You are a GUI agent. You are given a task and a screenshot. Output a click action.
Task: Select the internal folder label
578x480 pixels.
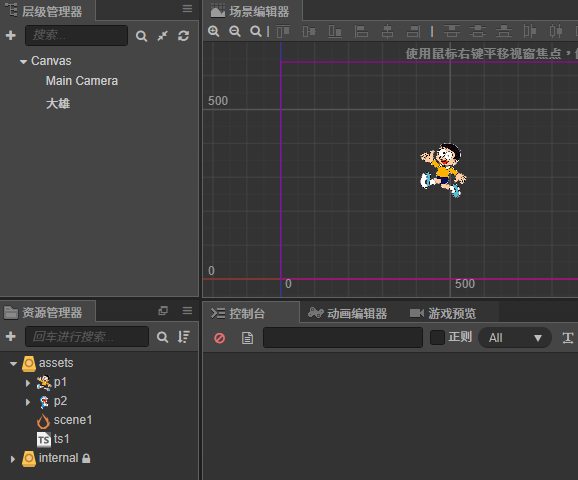[x=59, y=458]
